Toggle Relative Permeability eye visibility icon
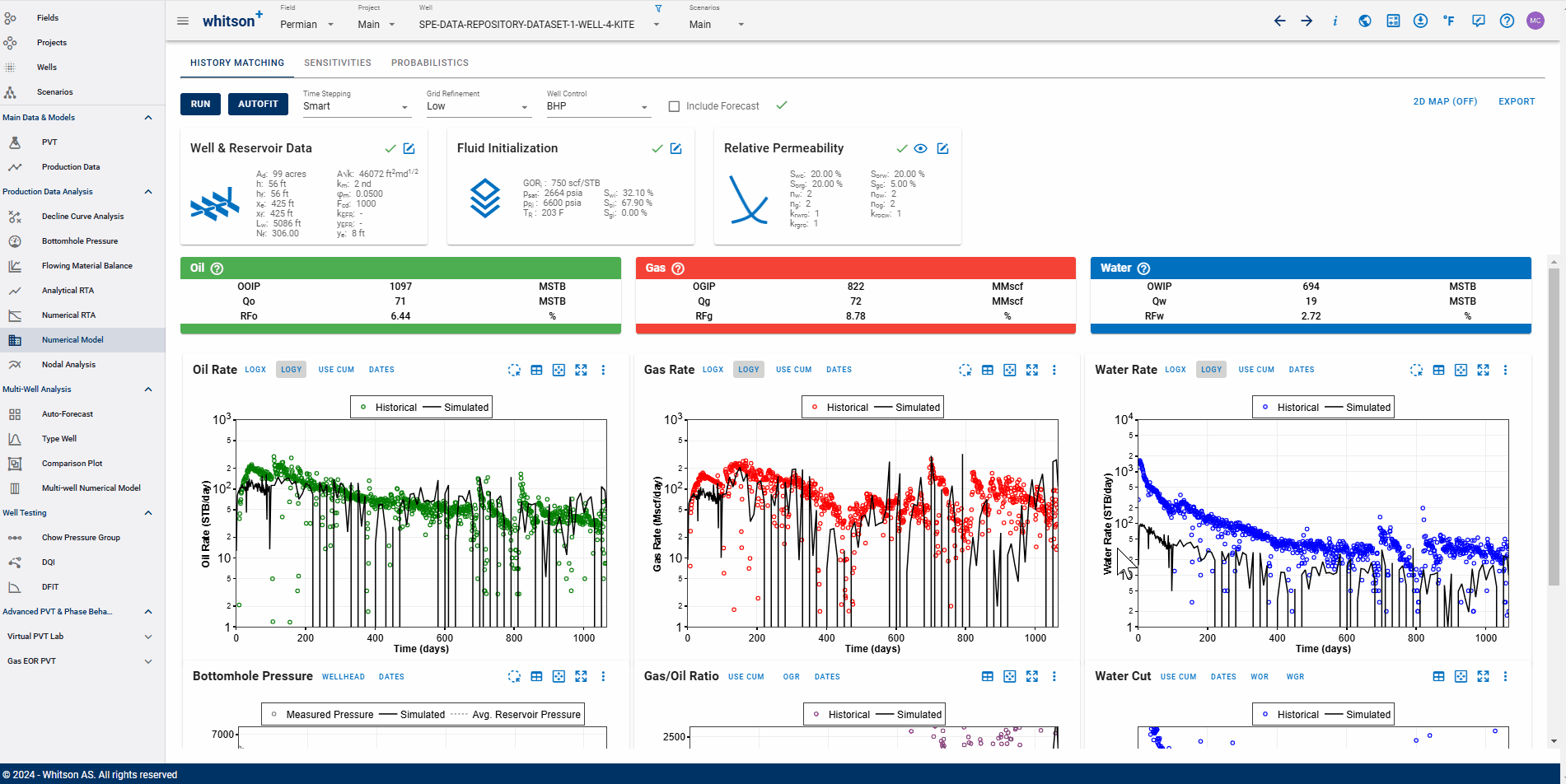Image resolution: width=1566 pixels, height=784 pixels. (x=921, y=149)
